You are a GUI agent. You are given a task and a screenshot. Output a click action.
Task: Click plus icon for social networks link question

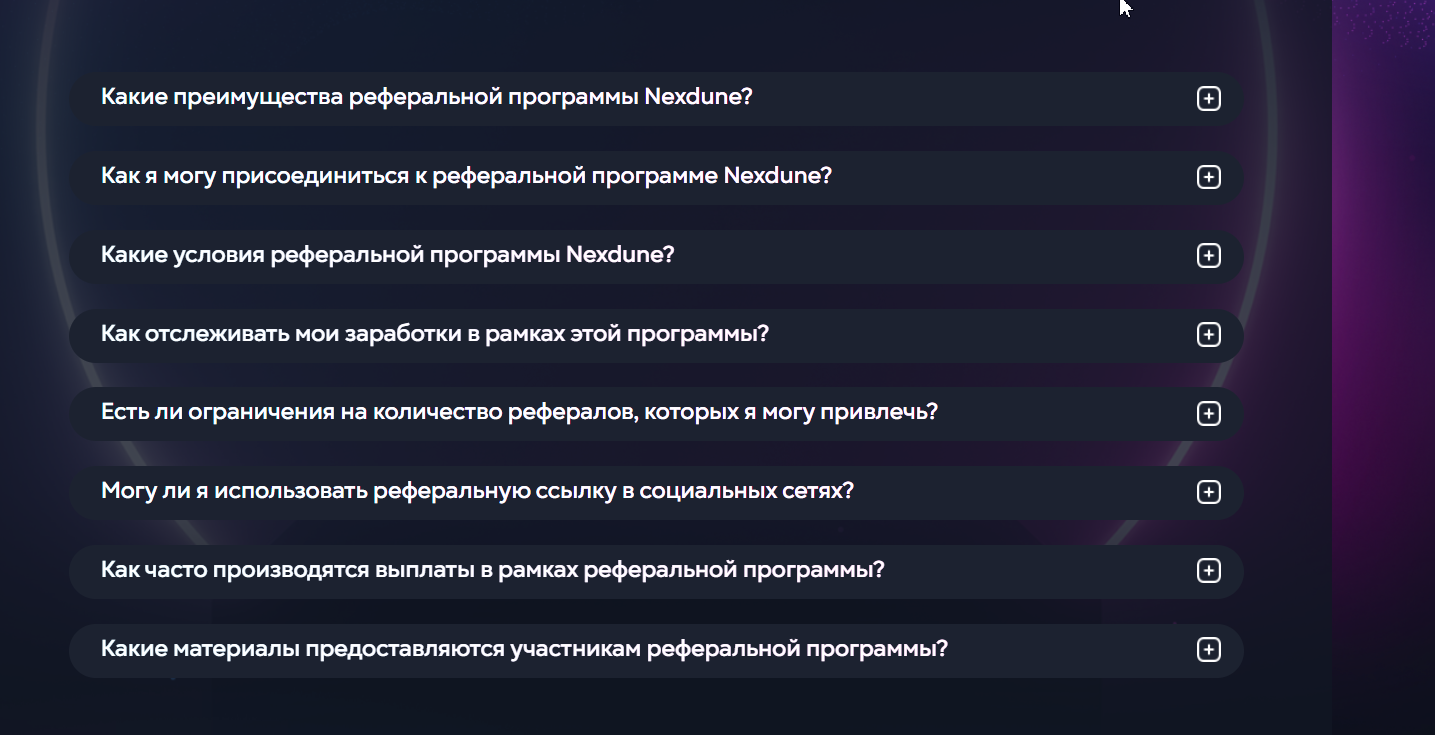(x=1209, y=492)
